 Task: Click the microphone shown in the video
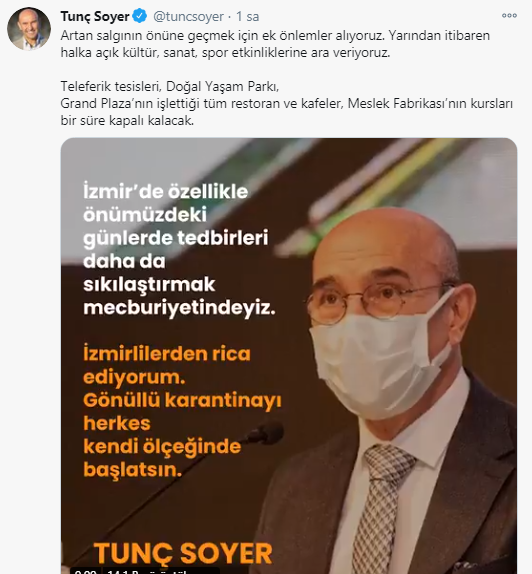tap(266, 433)
